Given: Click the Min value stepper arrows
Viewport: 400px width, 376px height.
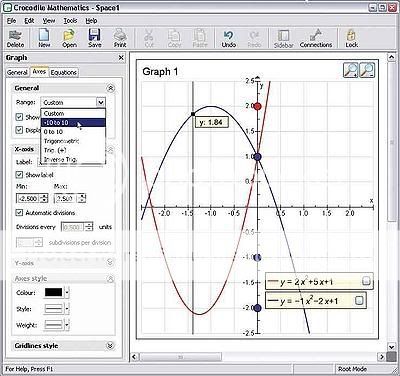Looking at the screenshot, I should [x=44, y=199].
